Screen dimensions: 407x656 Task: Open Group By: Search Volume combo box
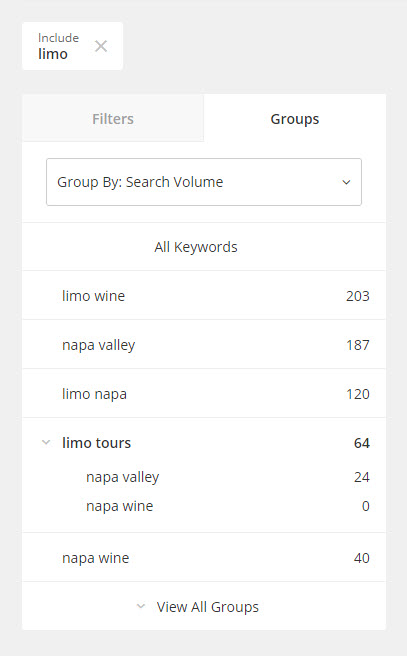(x=204, y=182)
